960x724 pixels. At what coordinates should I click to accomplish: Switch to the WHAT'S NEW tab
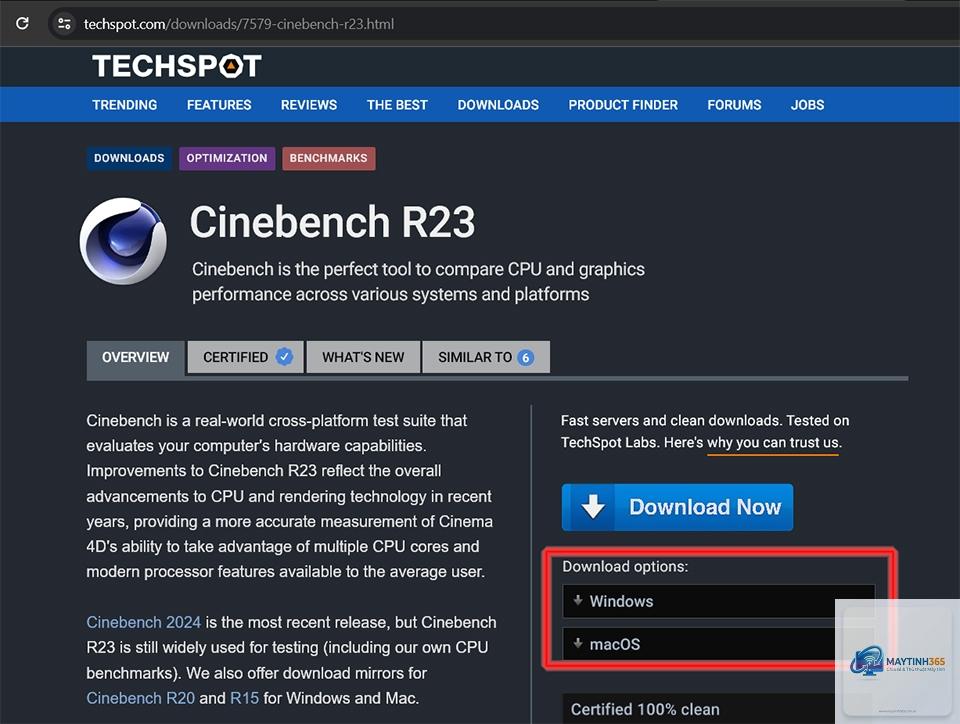(x=363, y=357)
